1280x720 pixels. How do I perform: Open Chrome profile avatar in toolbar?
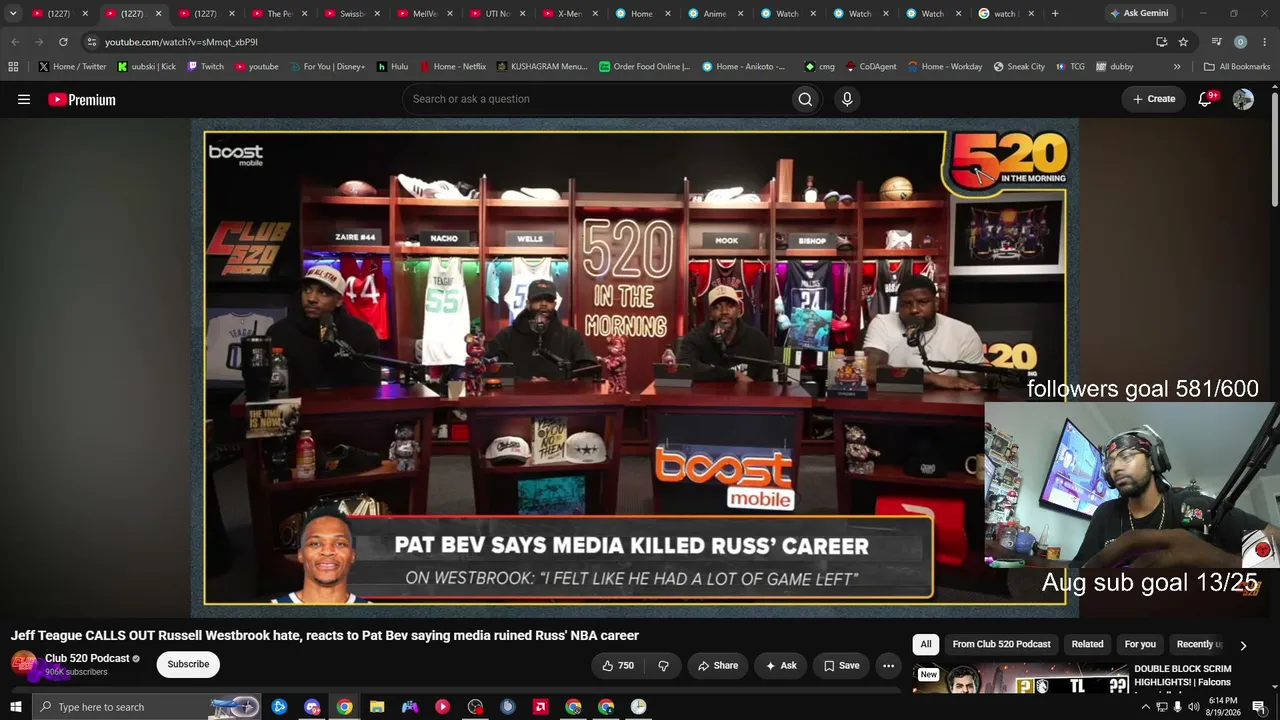1240,42
